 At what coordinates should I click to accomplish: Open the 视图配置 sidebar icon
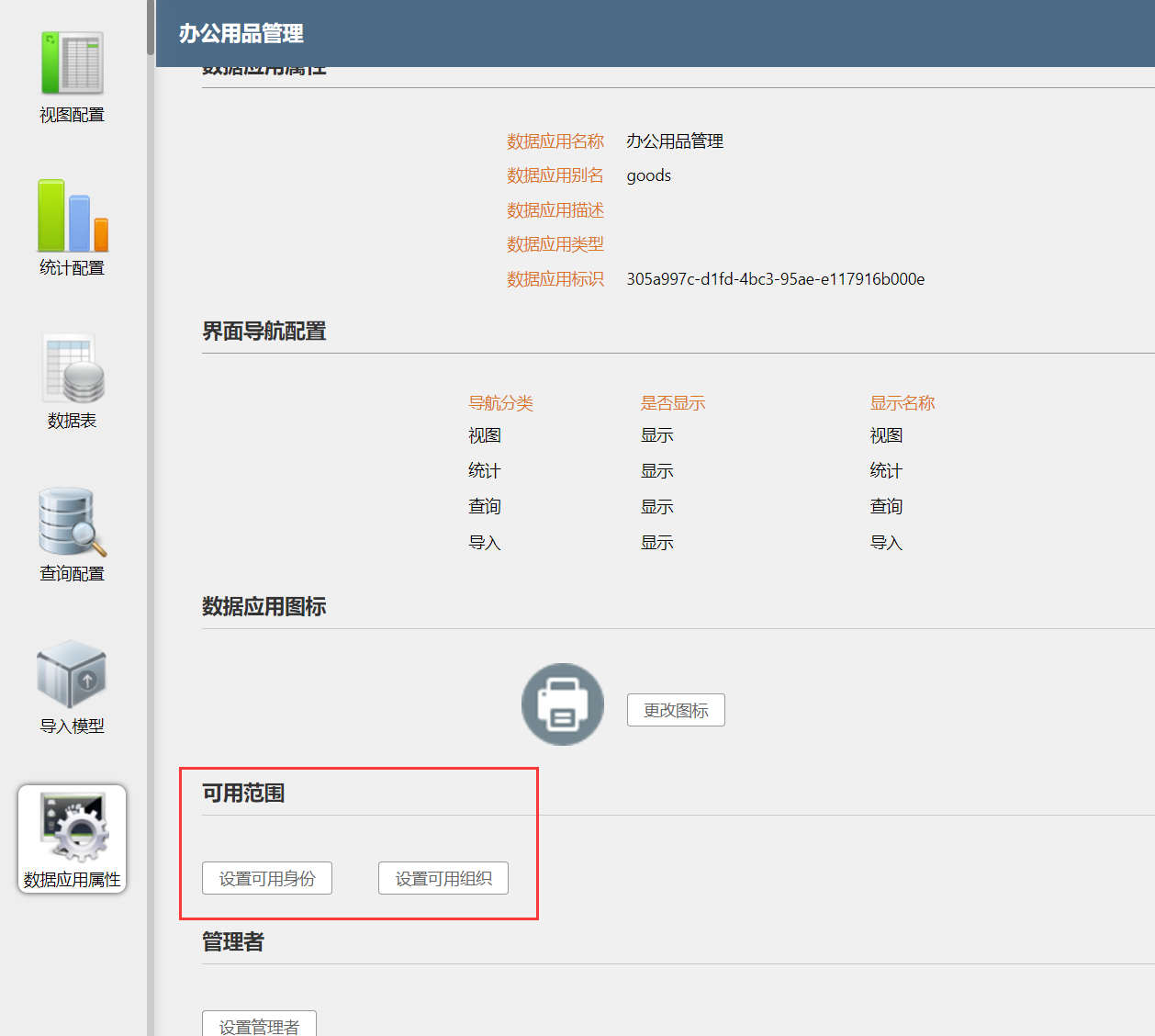[72, 63]
